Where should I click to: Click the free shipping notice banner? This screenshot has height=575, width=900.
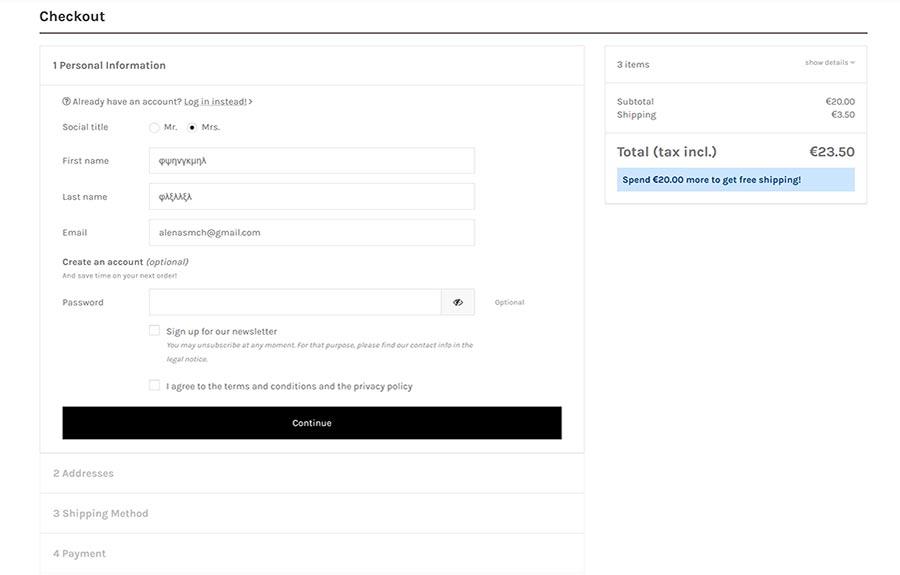[x=736, y=180]
